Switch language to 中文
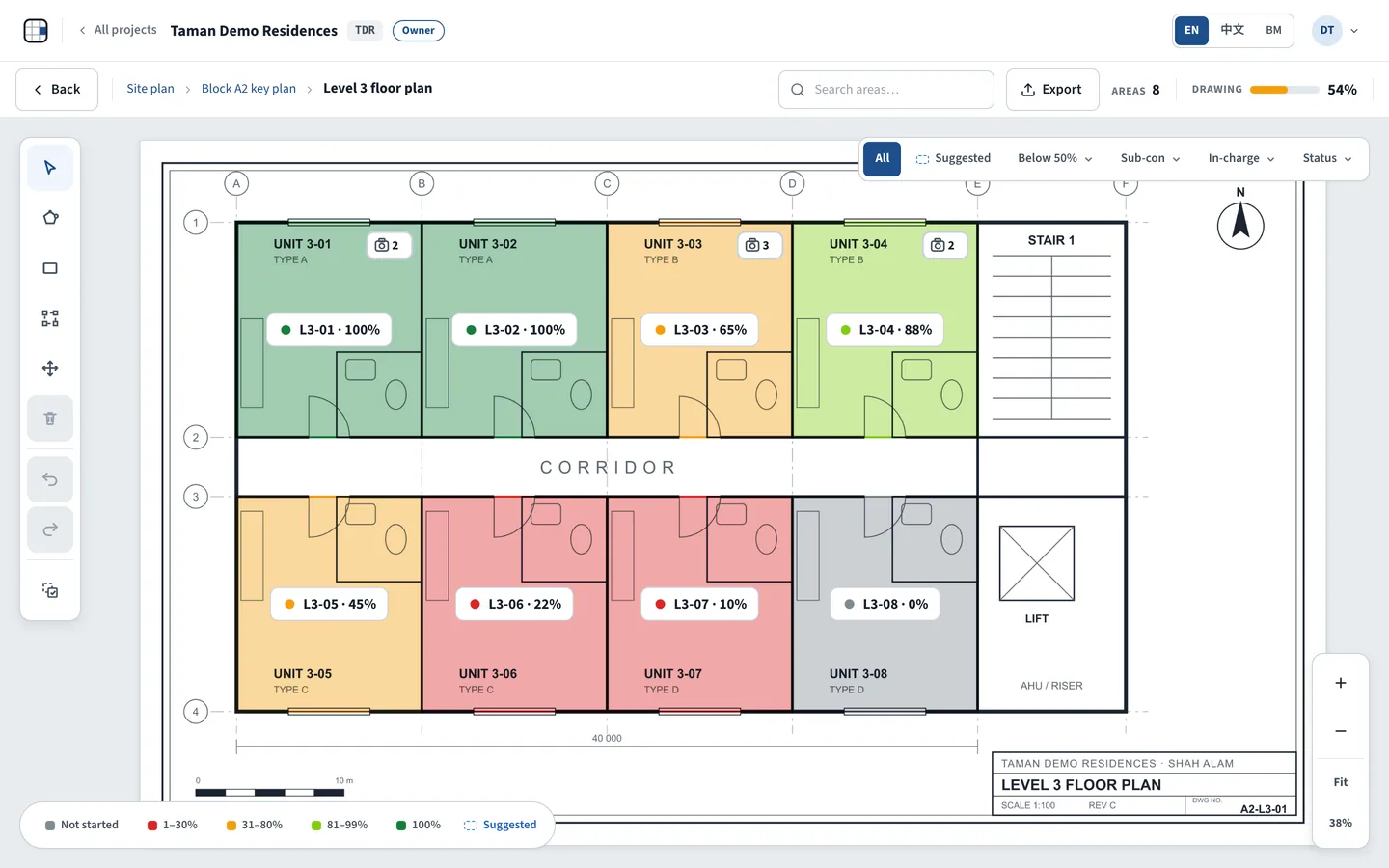Viewport: 1389px width, 868px height. (1233, 30)
